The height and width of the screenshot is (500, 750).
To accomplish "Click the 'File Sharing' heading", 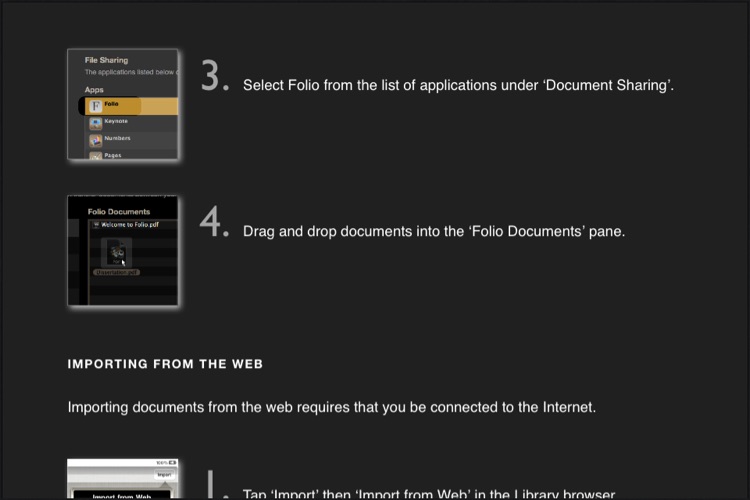I will click(x=106, y=60).
